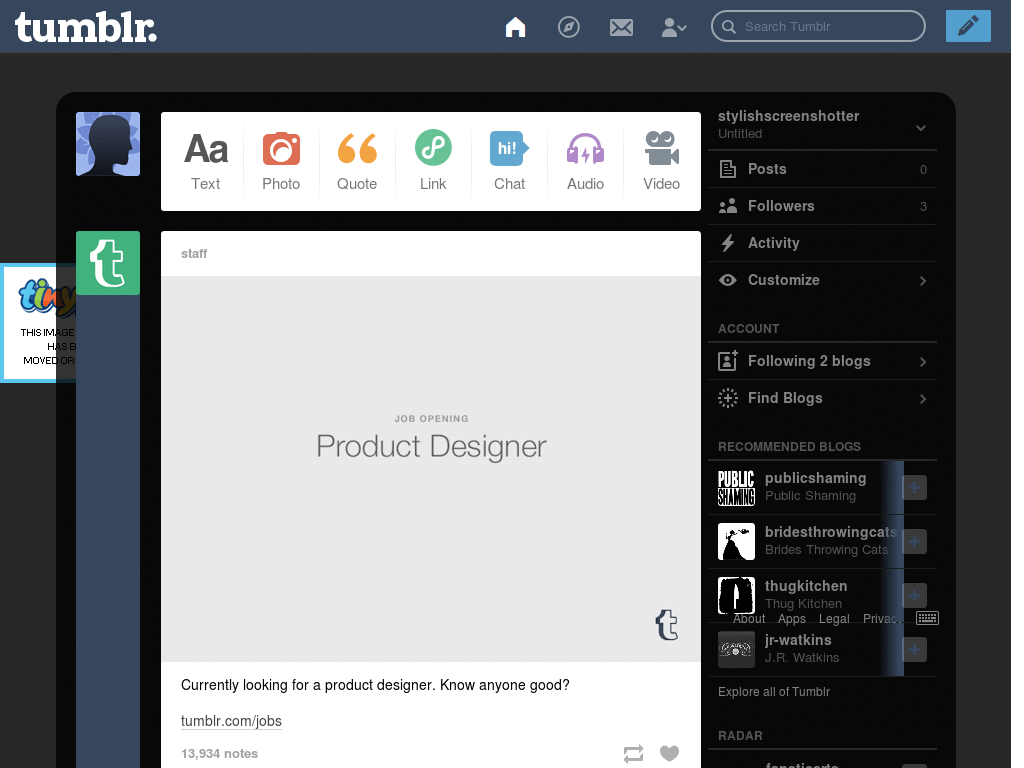Follow publicshaming with plus button
Viewport: 1024px width, 768px height.
[914, 487]
